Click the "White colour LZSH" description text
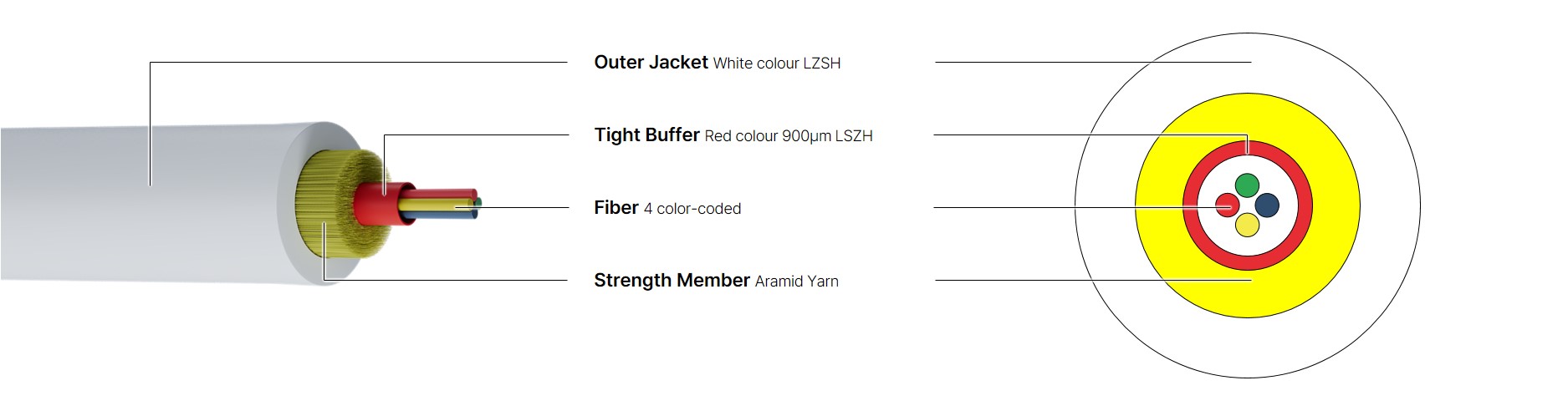This screenshot has width=1568, height=411. tap(777, 63)
